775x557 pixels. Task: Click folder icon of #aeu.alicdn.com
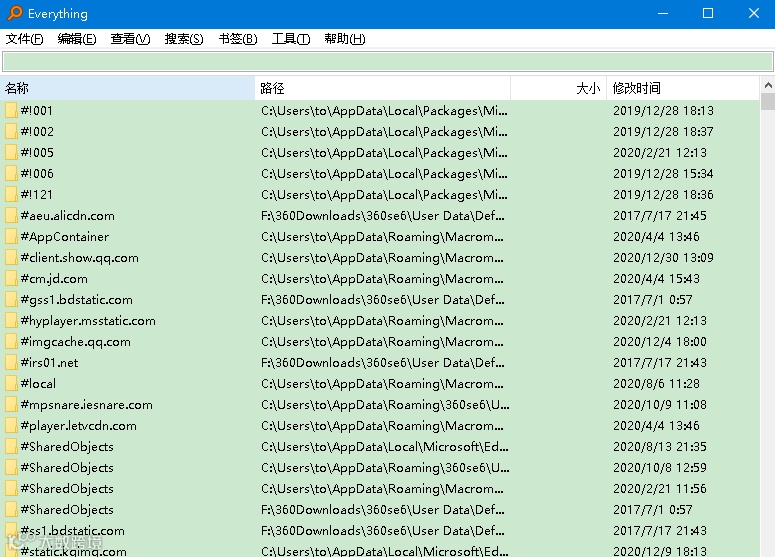pos(11,215)
